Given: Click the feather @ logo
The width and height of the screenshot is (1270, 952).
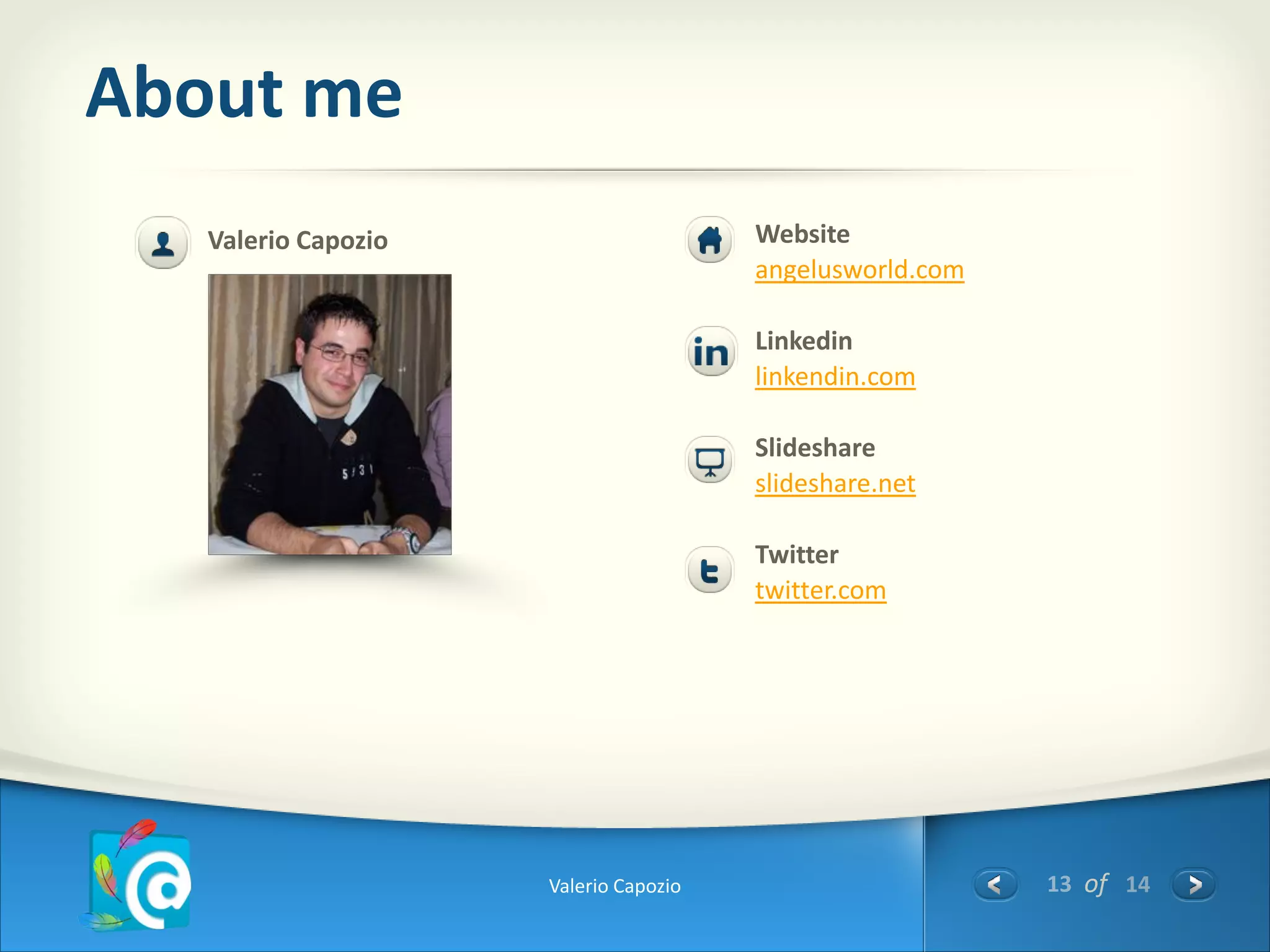Looking at the screenshot, I should 136,875.
